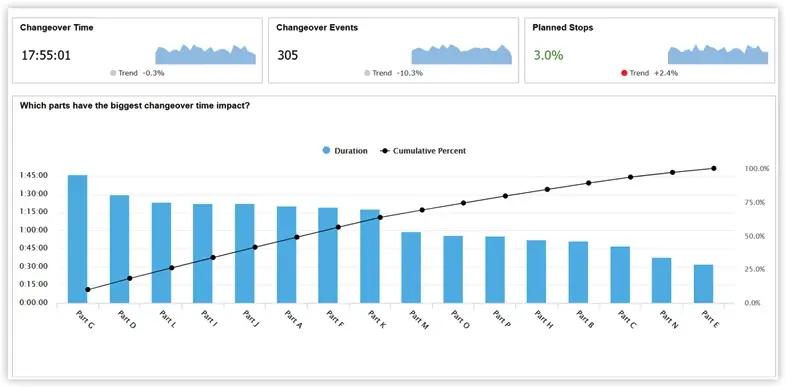This screenshot has height=387, width=787.
Task: Select the Changeover Events value 305
Action: [288, 55]
